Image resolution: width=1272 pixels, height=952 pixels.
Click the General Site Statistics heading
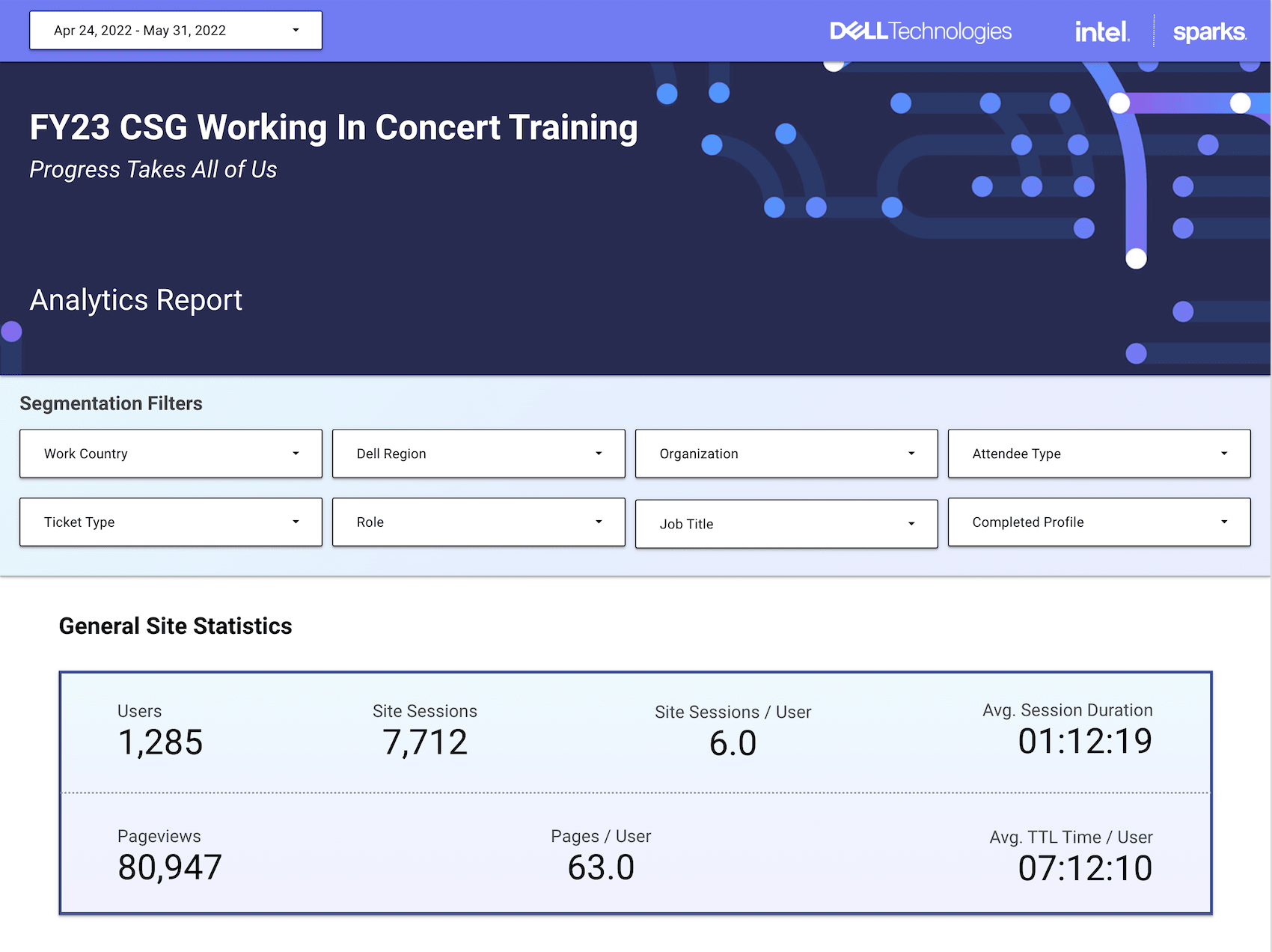point(176,626)
